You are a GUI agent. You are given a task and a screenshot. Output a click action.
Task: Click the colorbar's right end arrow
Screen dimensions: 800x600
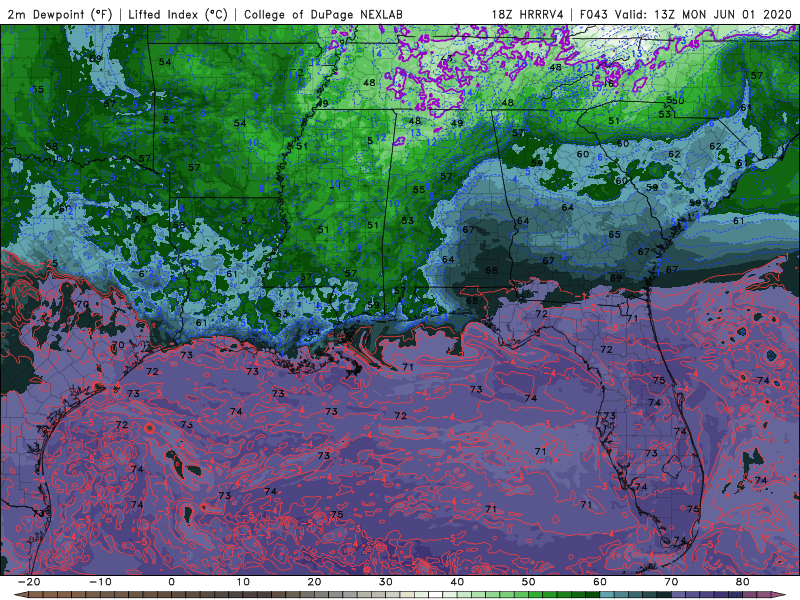(779, 595)
